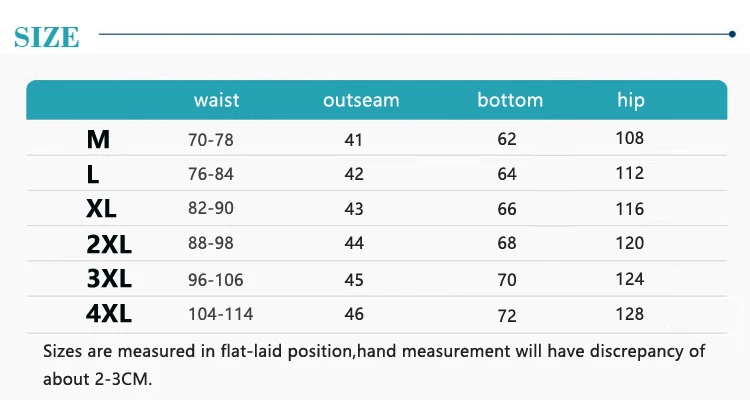Screen dimensions: 750x400
Task: Select the M size row label
Action: [x=98, y=140]
